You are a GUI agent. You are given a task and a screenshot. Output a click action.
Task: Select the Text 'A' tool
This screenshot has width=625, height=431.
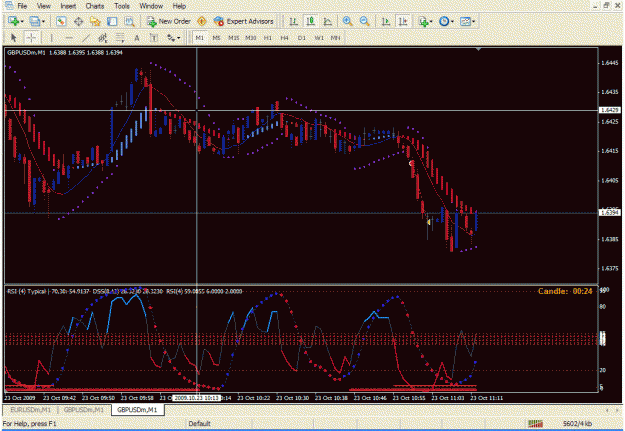(137, 38)
